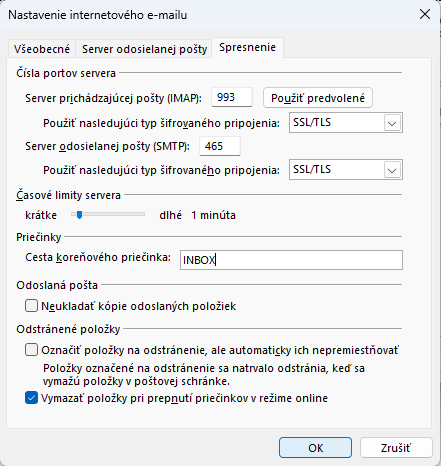
Task: Check Označiť položky na odstránenie checkbox
Action: (31, 350)
